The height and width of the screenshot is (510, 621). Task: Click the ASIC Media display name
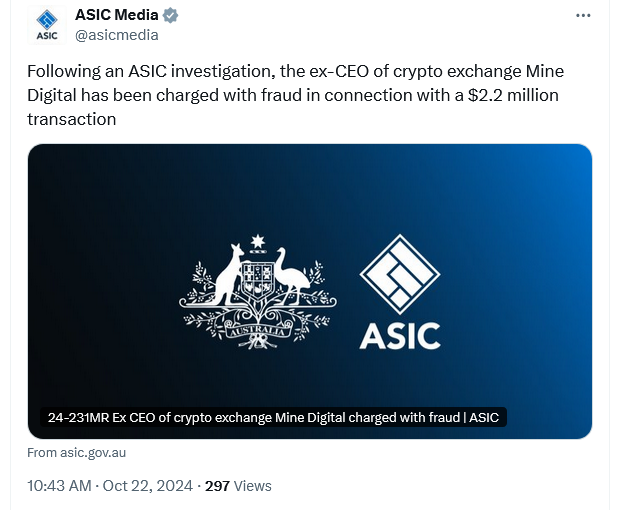[117, 17]
